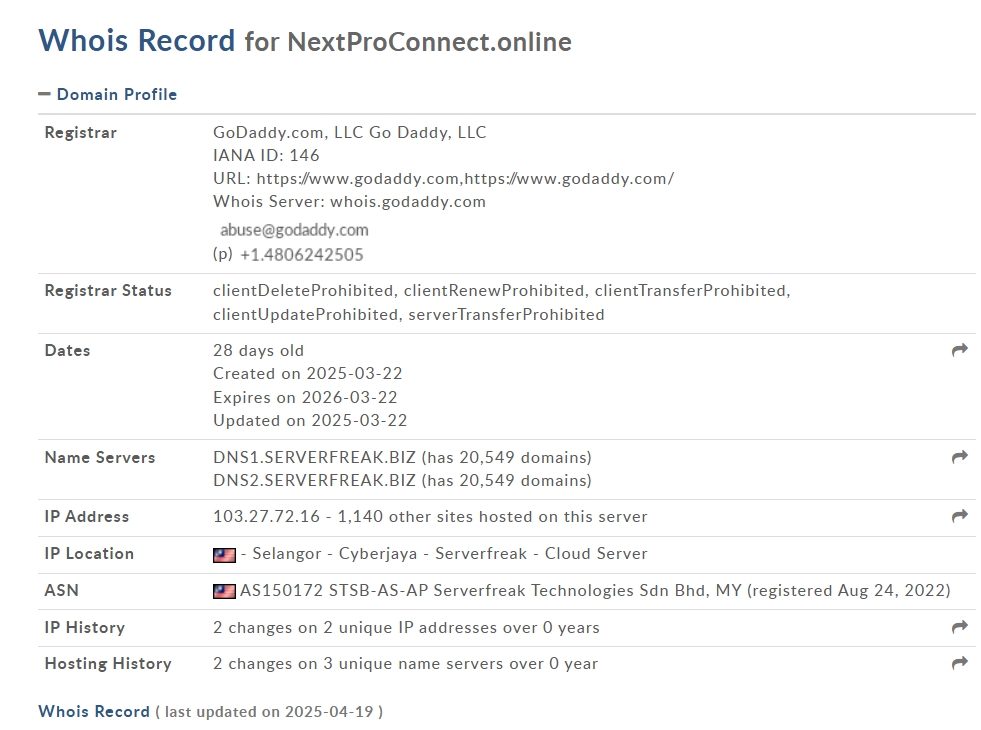
Task: Click the Whois Record heading title
Action: pos(137,41)
